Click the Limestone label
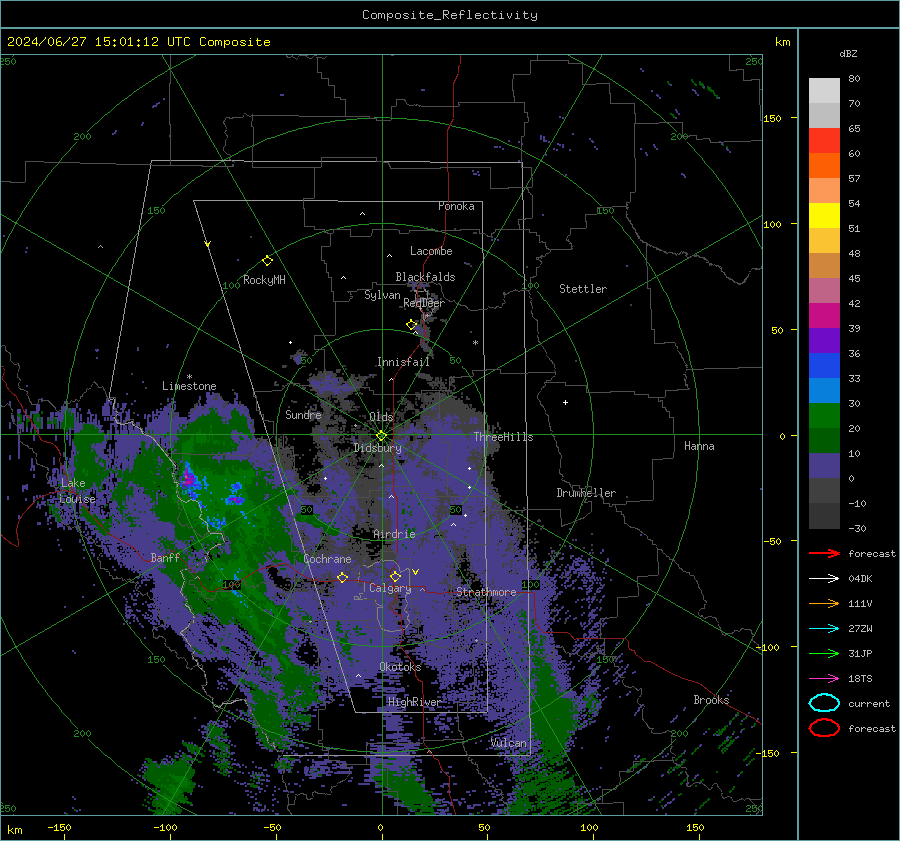Screen dimensions: 900x841 [x=189, y=386]
